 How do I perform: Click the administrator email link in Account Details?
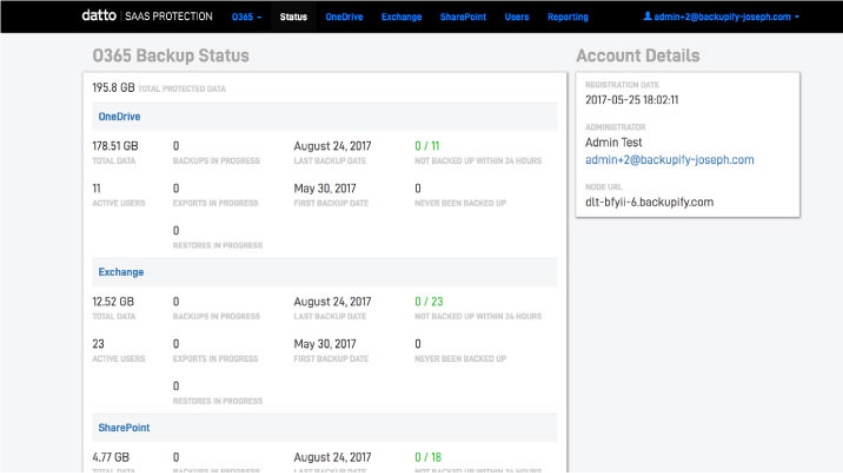pyautogui.click(x=669, y=160)
